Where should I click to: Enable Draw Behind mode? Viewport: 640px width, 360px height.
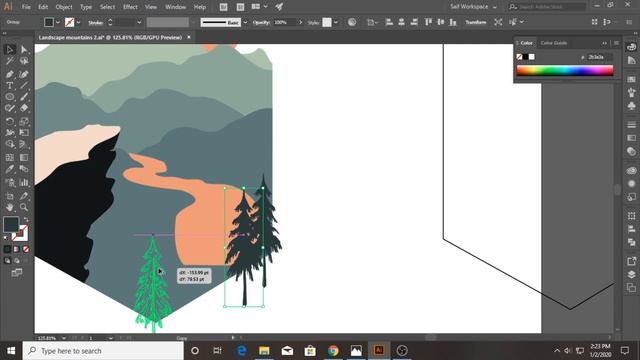click(x=16, y=260)
